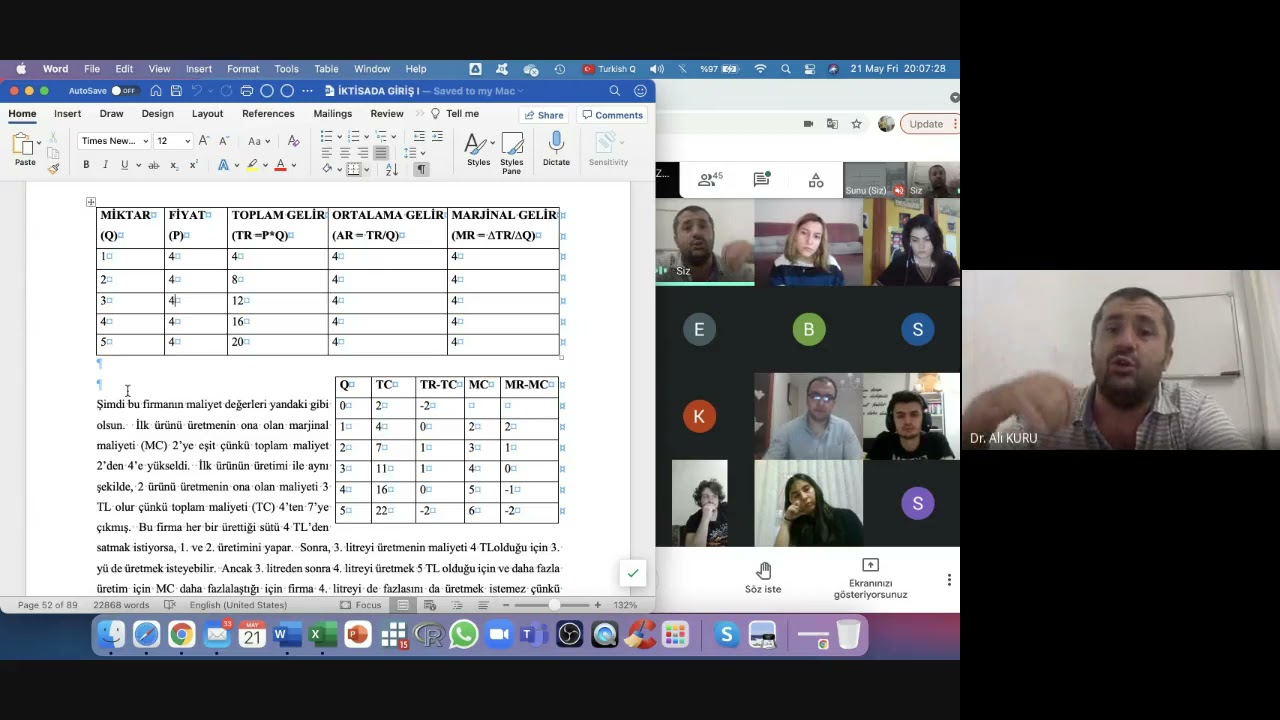Toggle the AutoSave switch
The height and width of the screenshot is (720, 1280).
[x=123, y=91]
